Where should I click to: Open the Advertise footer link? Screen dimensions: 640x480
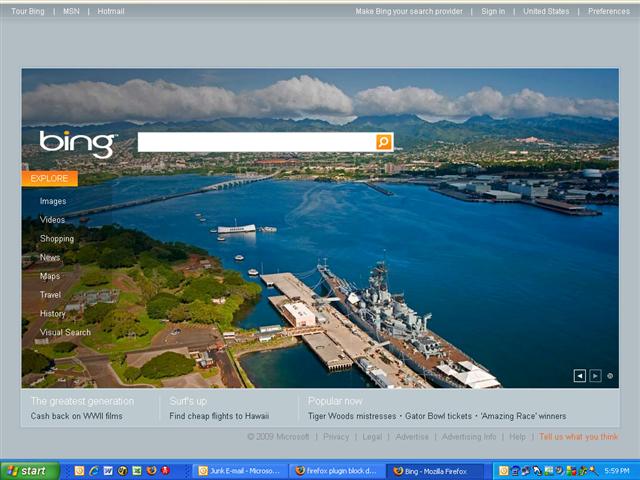point(412,437)
